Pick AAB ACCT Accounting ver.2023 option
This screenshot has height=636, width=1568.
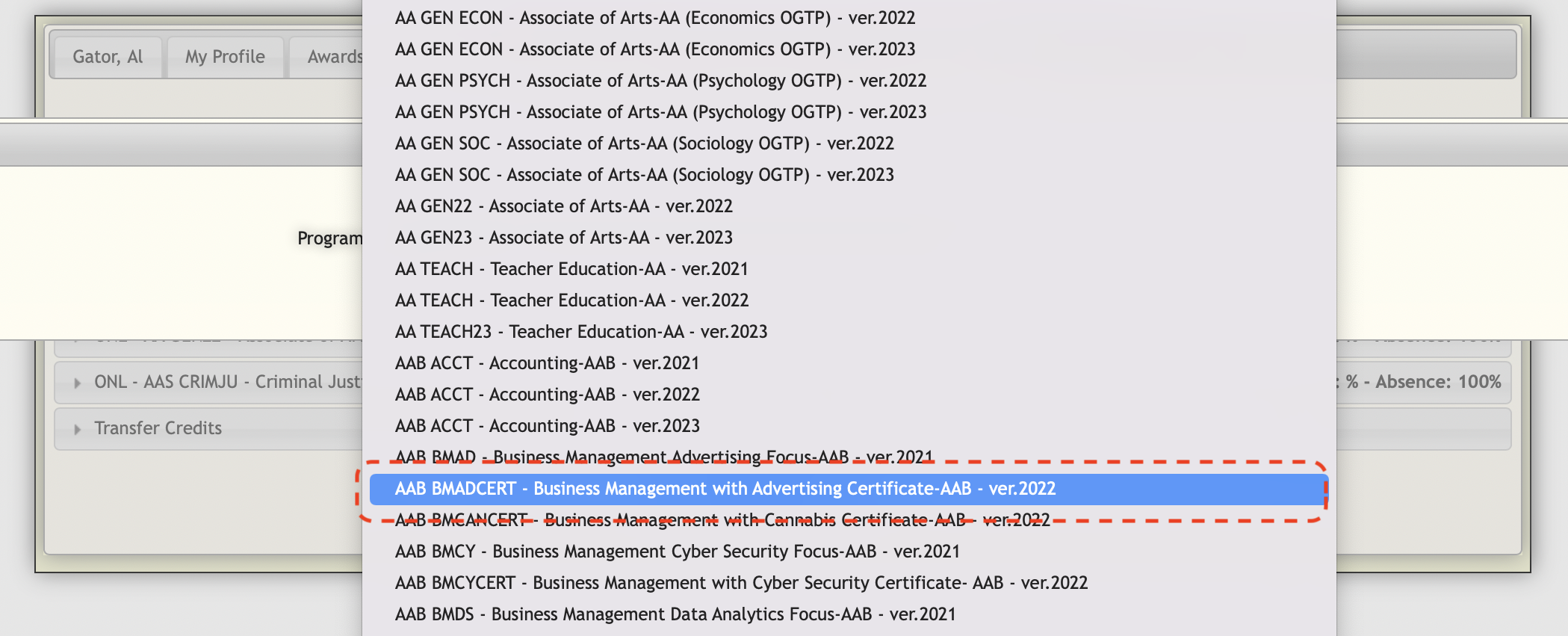point(547,426)
